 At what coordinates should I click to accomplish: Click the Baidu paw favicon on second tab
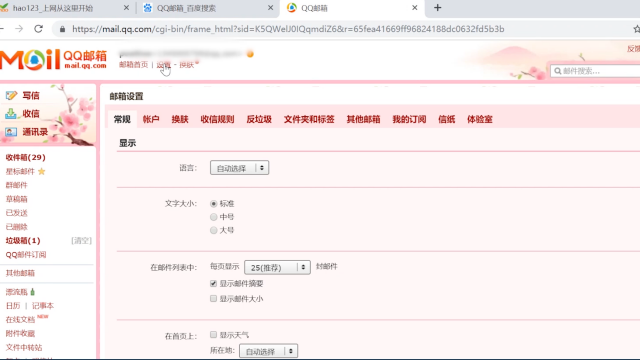click(x=148, y=8)
